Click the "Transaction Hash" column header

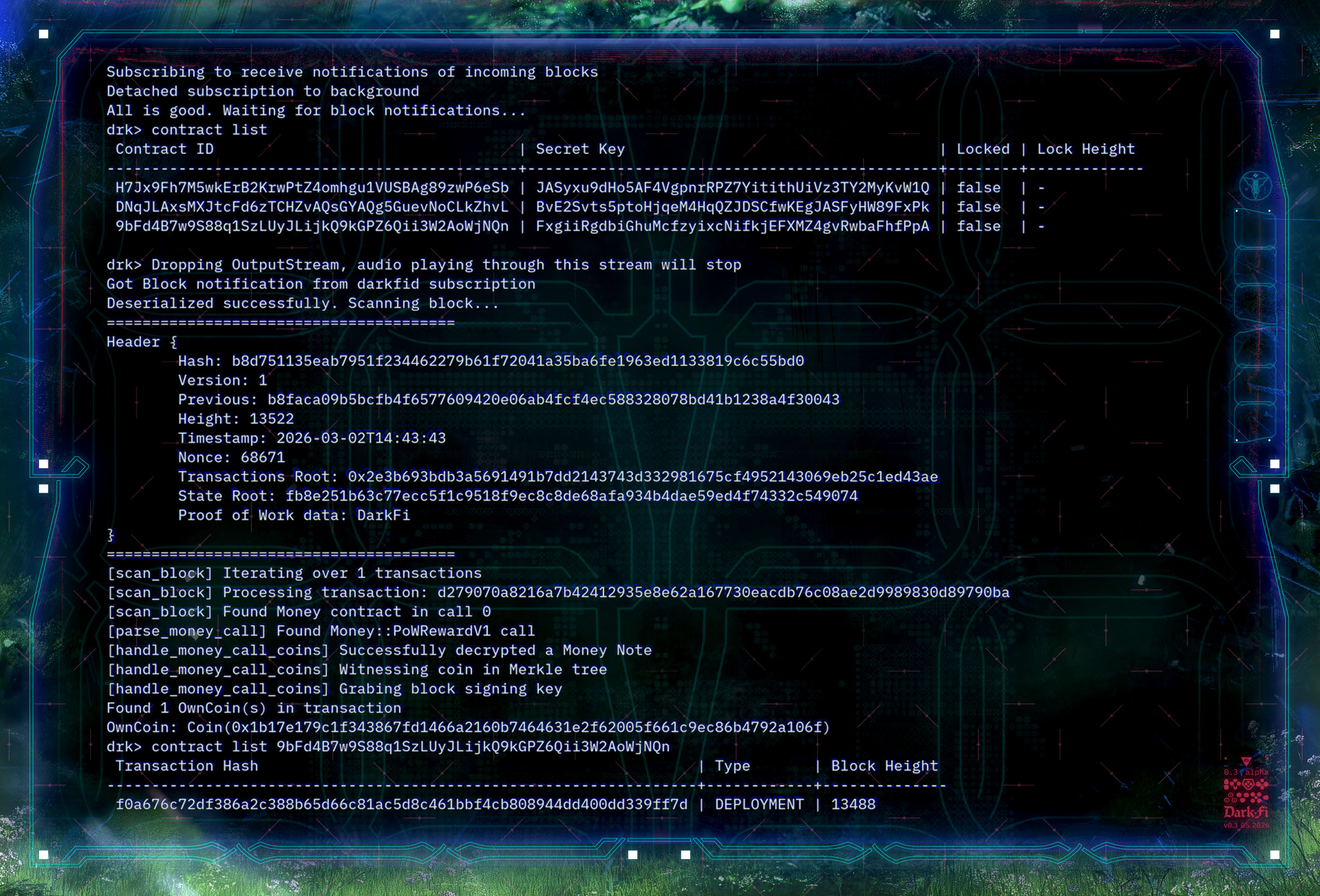point(187,767)
